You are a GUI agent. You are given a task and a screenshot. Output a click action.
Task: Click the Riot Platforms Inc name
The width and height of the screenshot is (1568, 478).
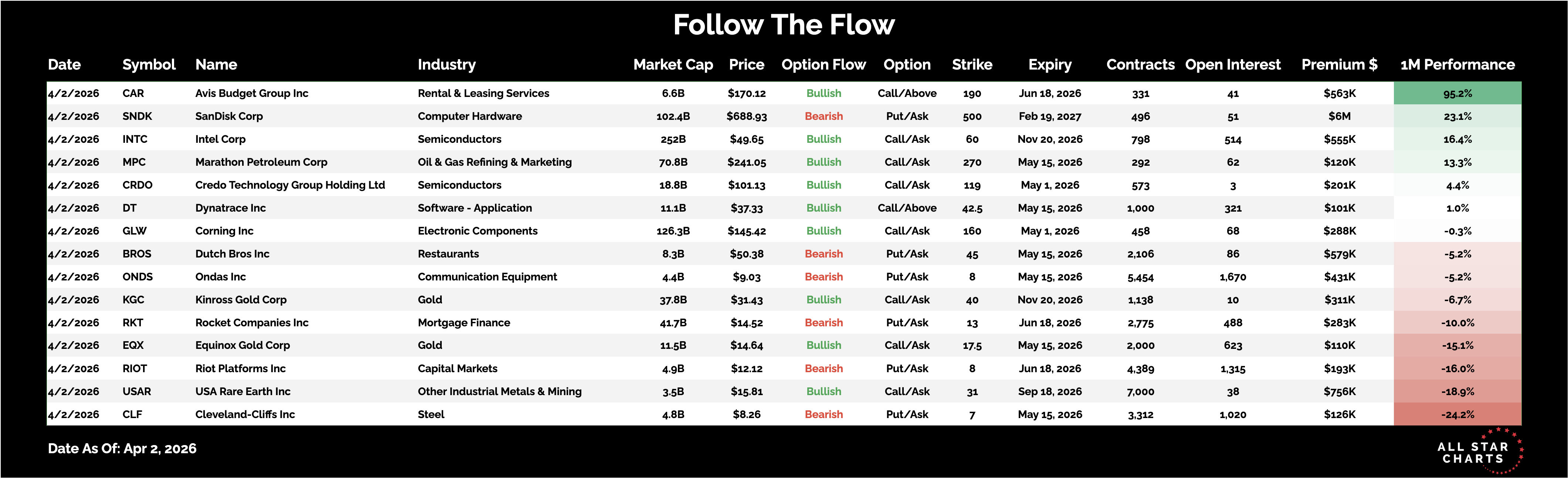[x=240, y=368]
